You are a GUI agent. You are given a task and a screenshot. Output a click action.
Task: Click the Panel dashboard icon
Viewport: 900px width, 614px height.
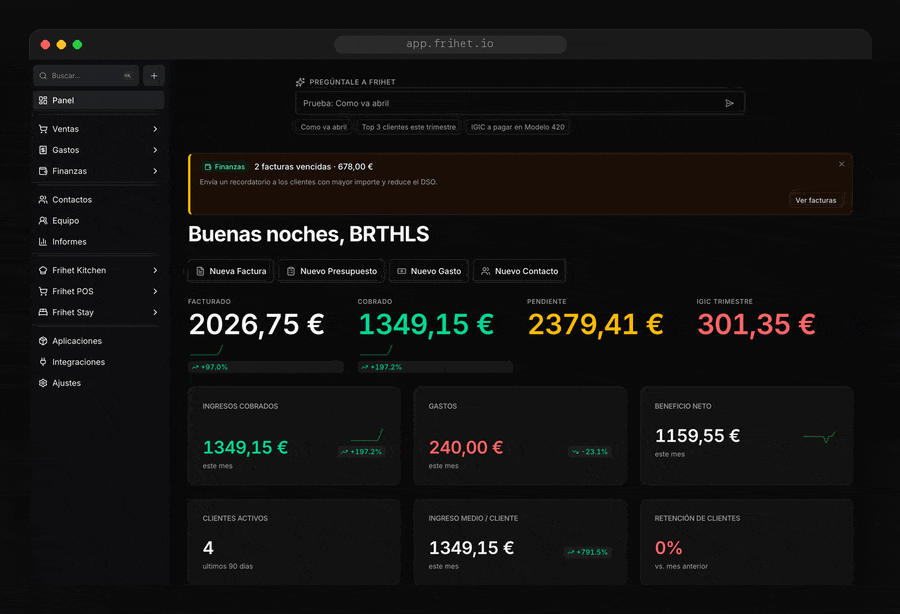(x=43, y=100)
